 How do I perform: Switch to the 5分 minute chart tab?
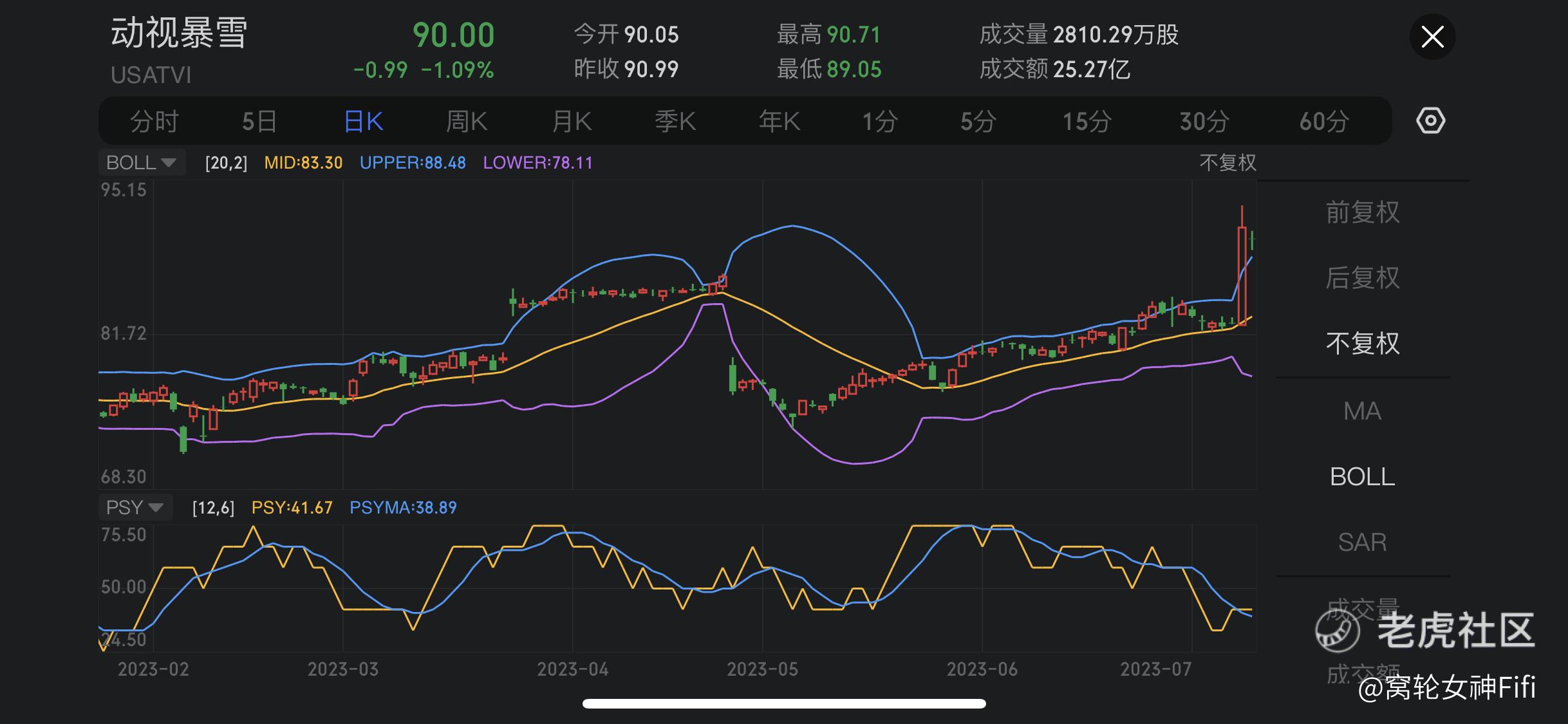click(x=978, y=121)
